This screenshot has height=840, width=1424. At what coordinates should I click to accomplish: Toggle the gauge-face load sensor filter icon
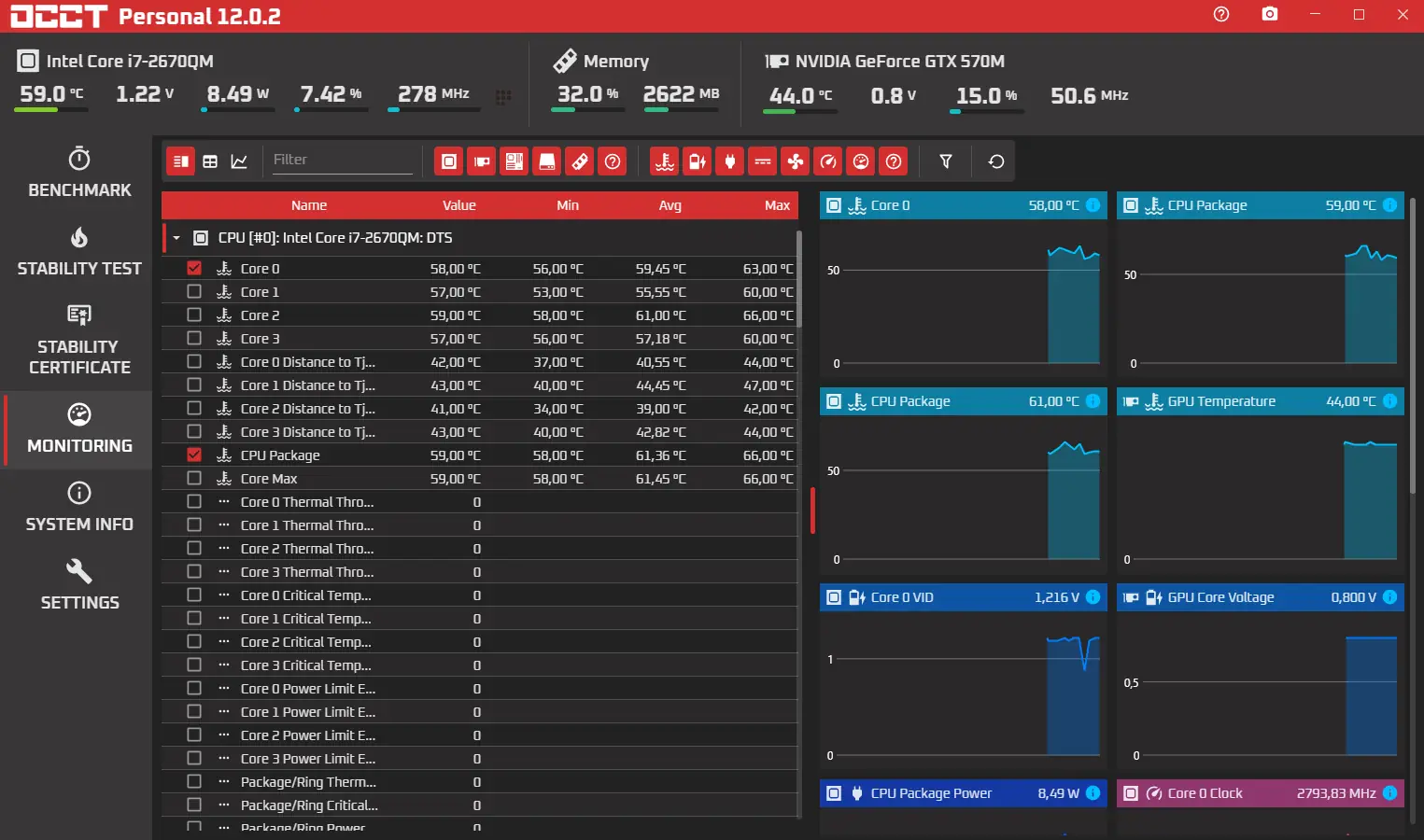[861, 161]
